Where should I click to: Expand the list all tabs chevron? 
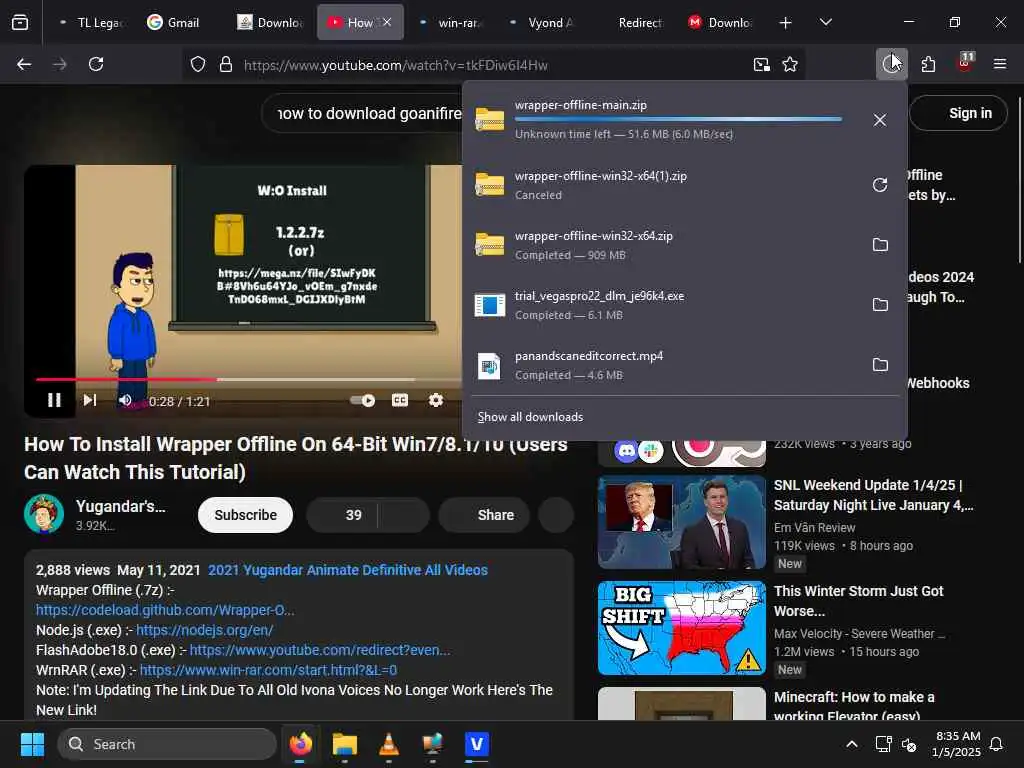(x=825, y=22)
